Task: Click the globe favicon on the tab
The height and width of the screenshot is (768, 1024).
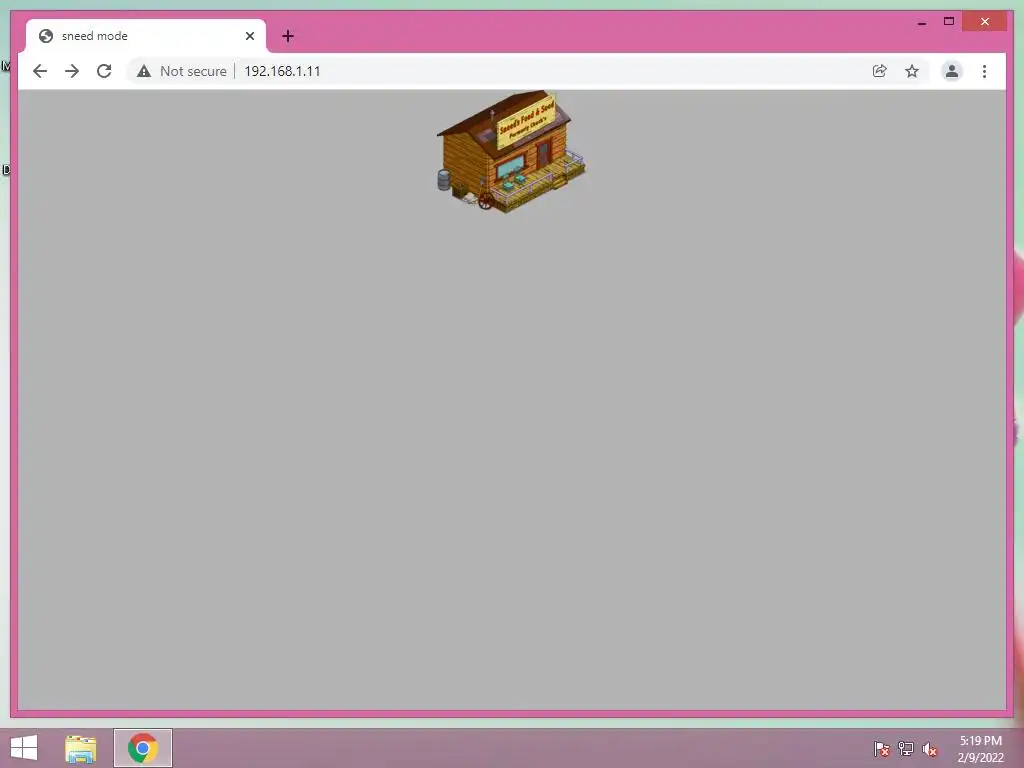Action: click(x=46, y=36)
